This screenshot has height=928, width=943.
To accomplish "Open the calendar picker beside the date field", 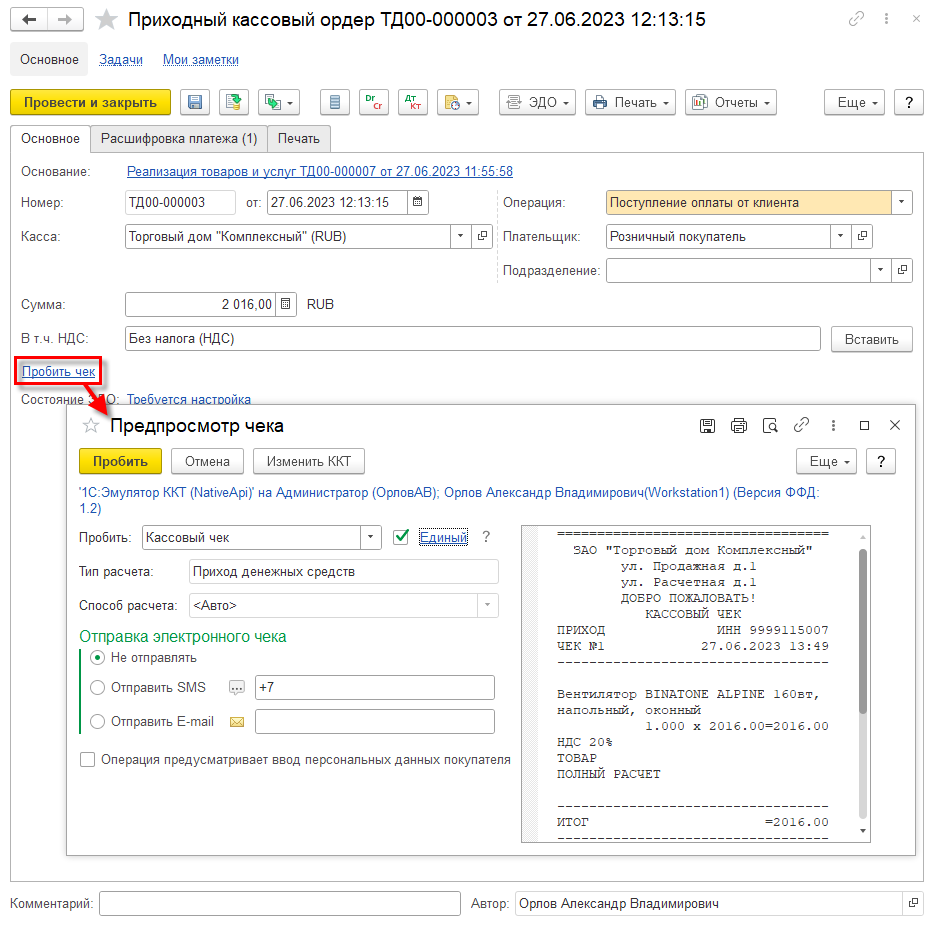I will pos(417,202).
